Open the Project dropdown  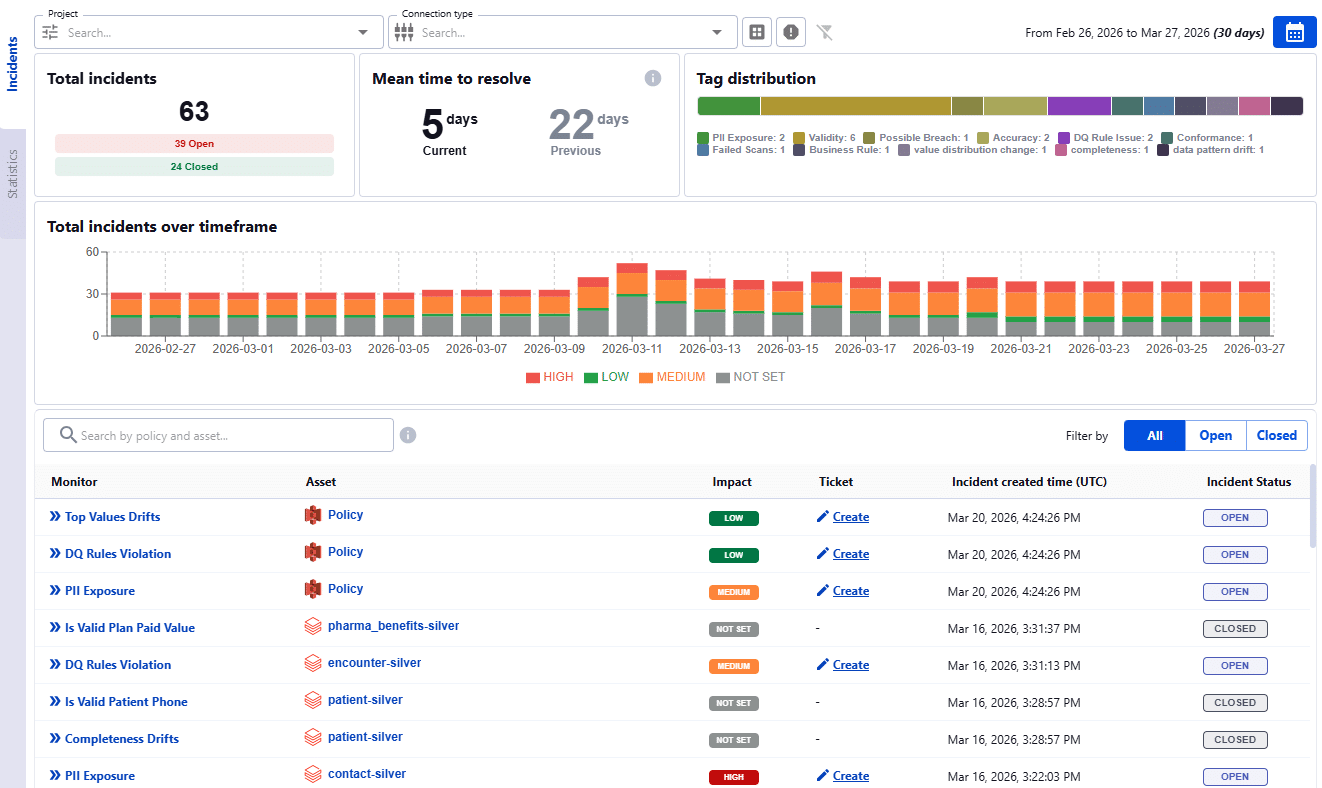(362, 31)
